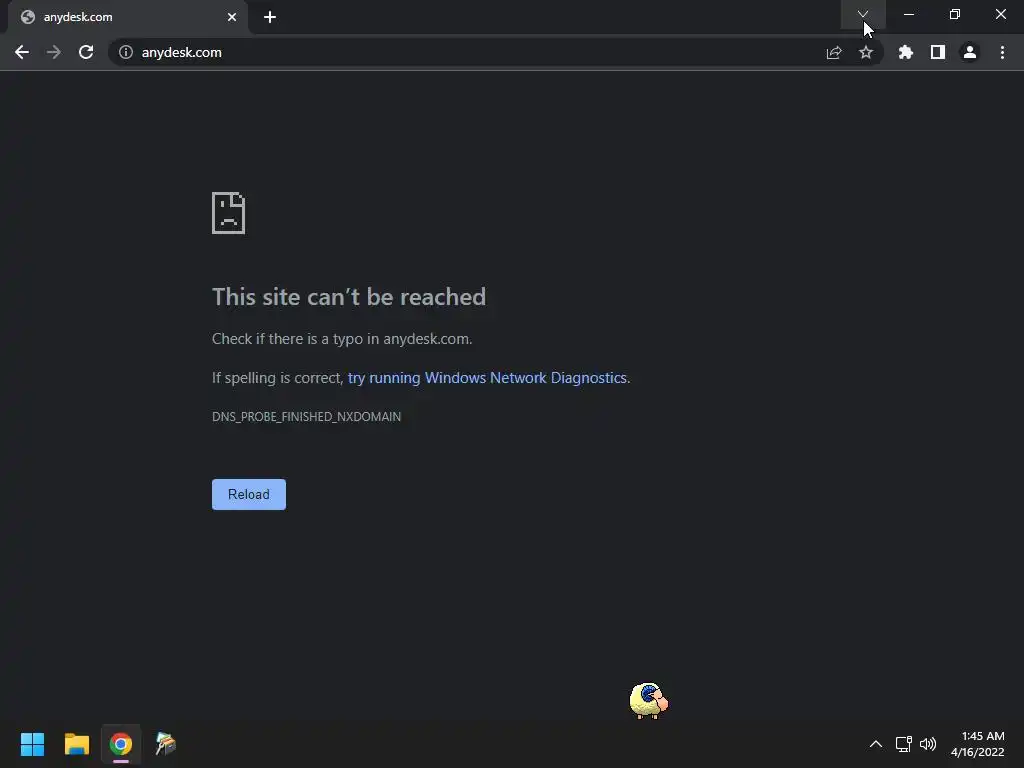Click the 'This site can't be reached' heading

(349, 297)
